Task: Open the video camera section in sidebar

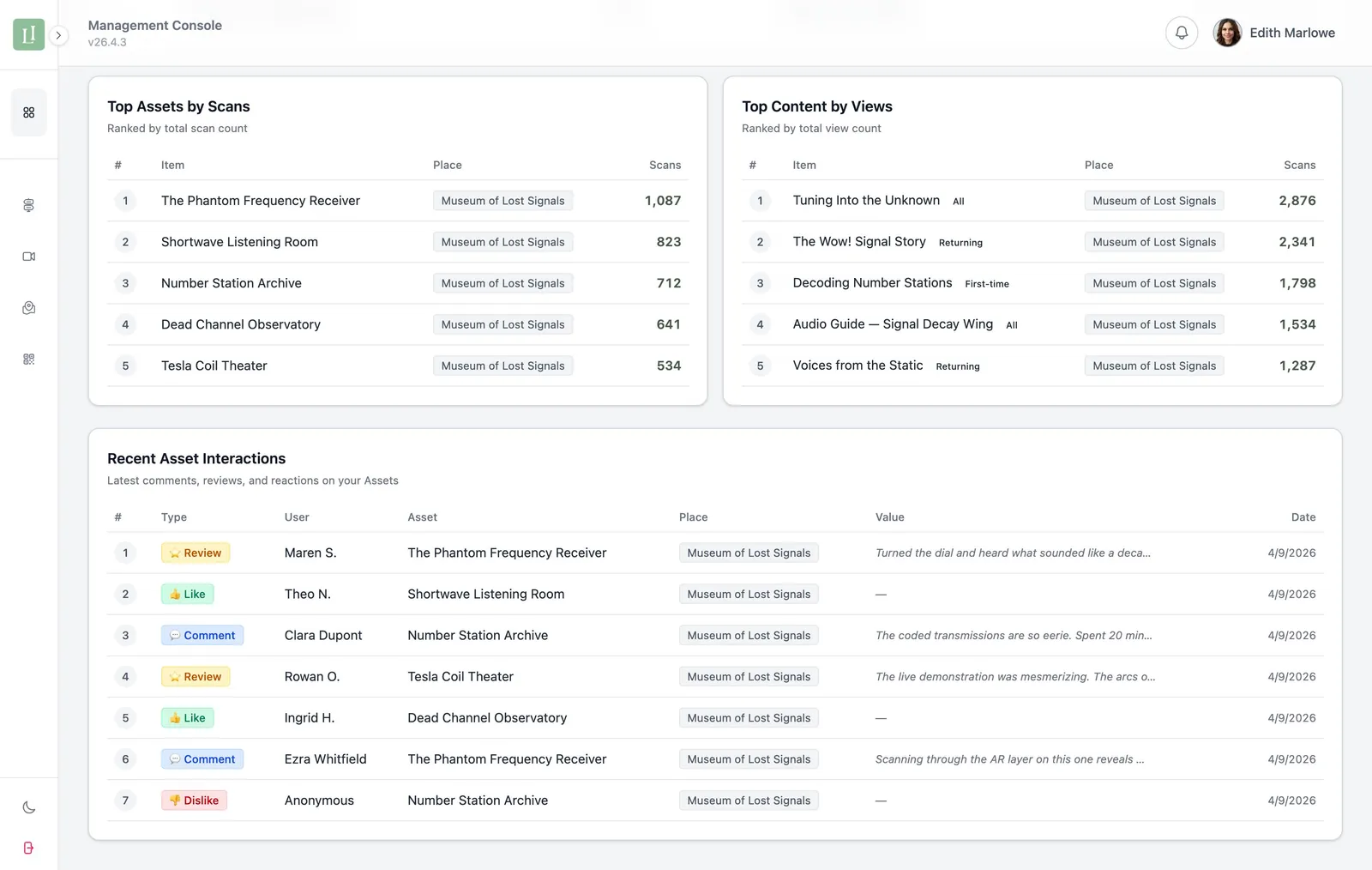Action: 28,257
